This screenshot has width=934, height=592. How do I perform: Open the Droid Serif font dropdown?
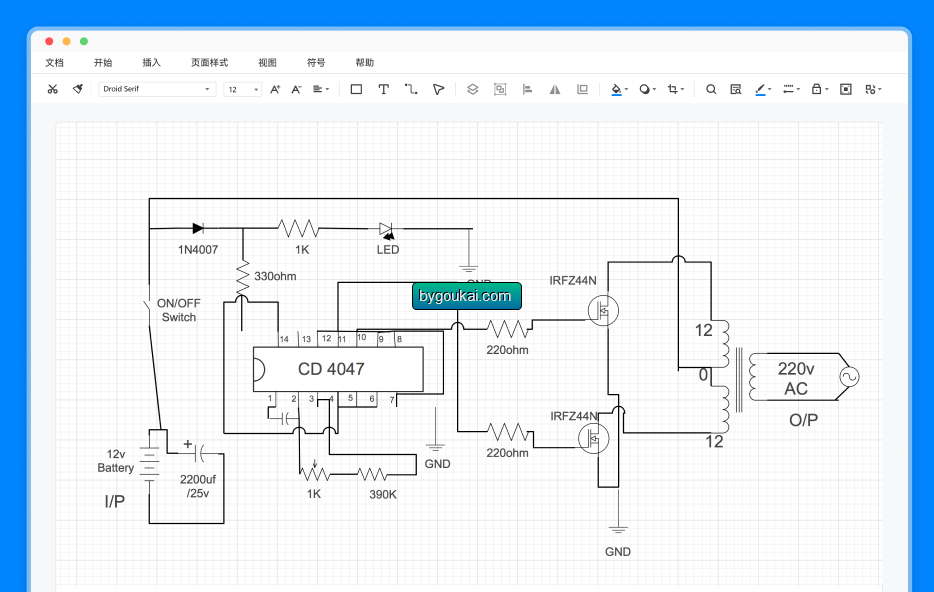click(x=157, y=89)
